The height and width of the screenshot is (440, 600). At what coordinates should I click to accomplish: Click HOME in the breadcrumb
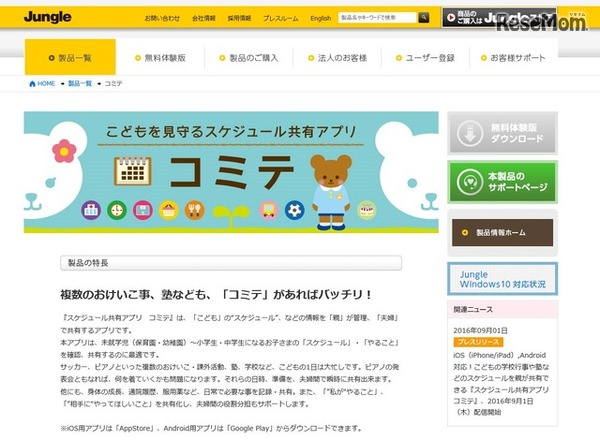click(46, 84)
